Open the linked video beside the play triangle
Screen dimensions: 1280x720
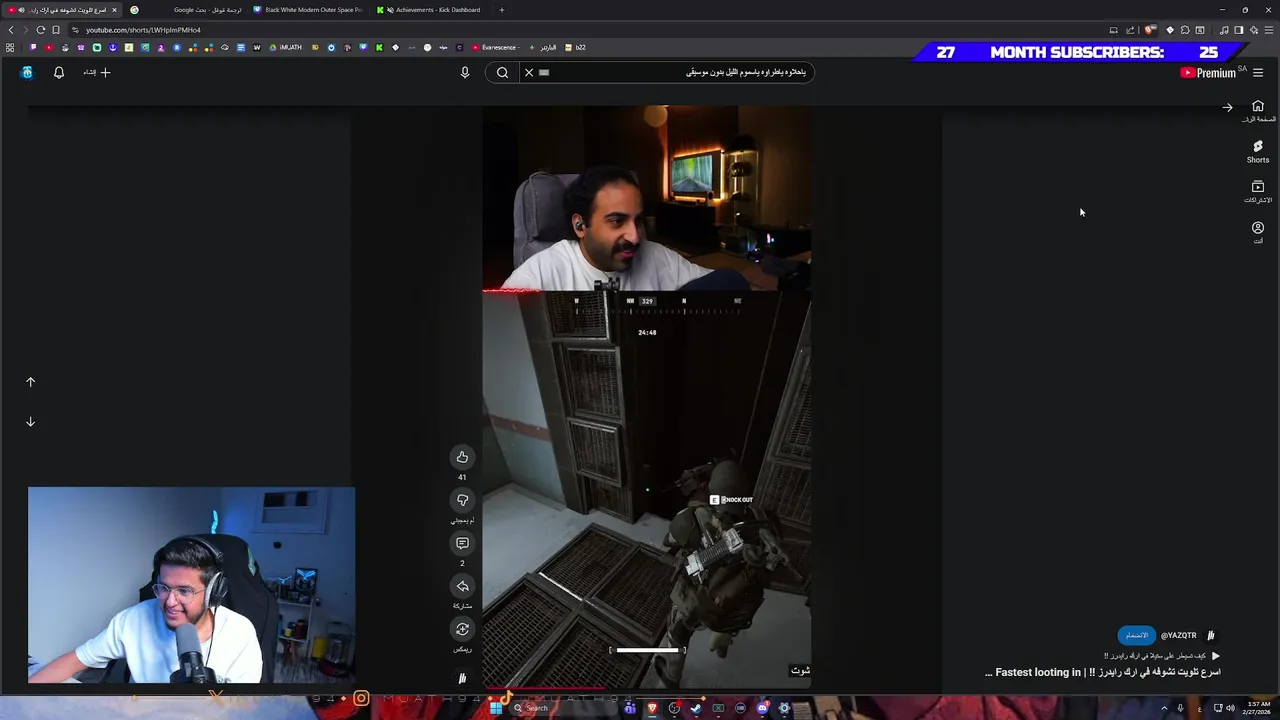[1155, 656]
